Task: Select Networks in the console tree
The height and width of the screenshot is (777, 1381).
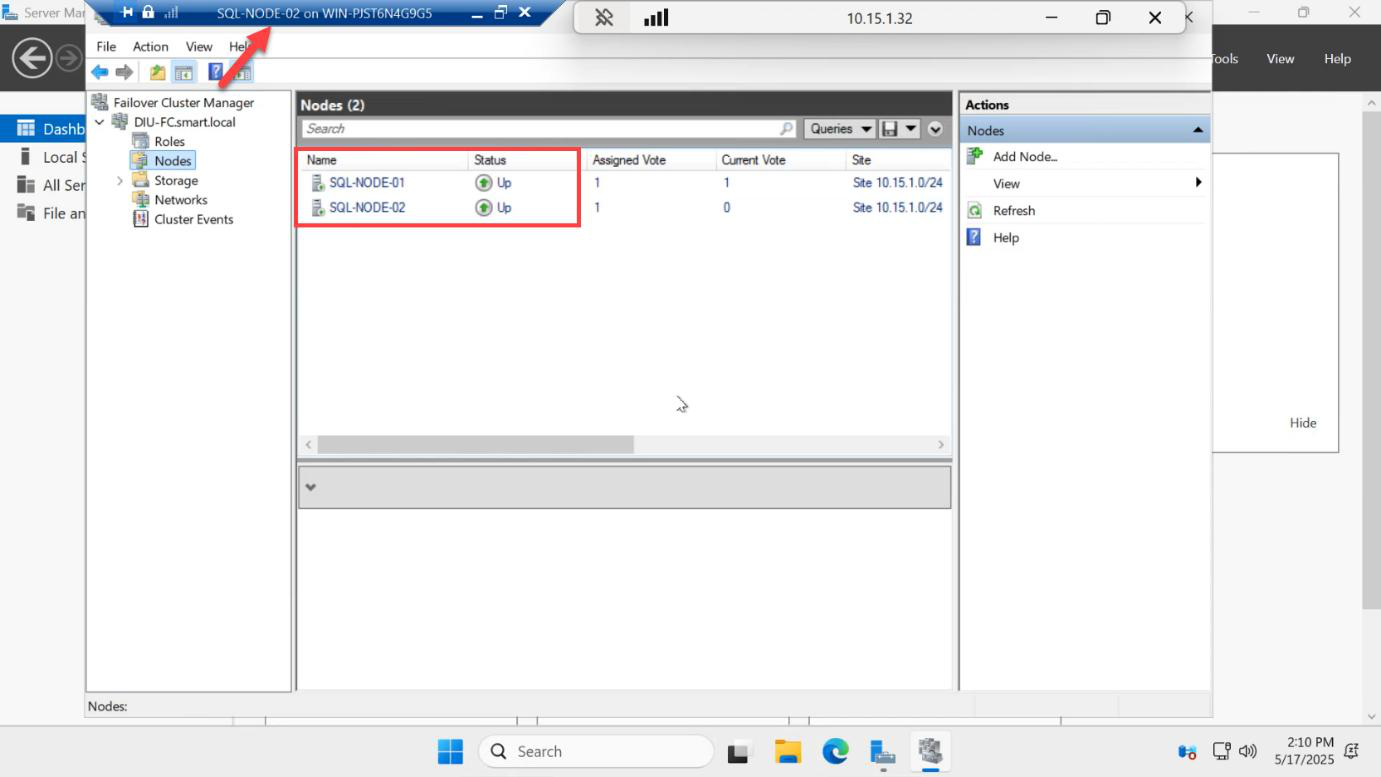Action: [x=180, y=200]
